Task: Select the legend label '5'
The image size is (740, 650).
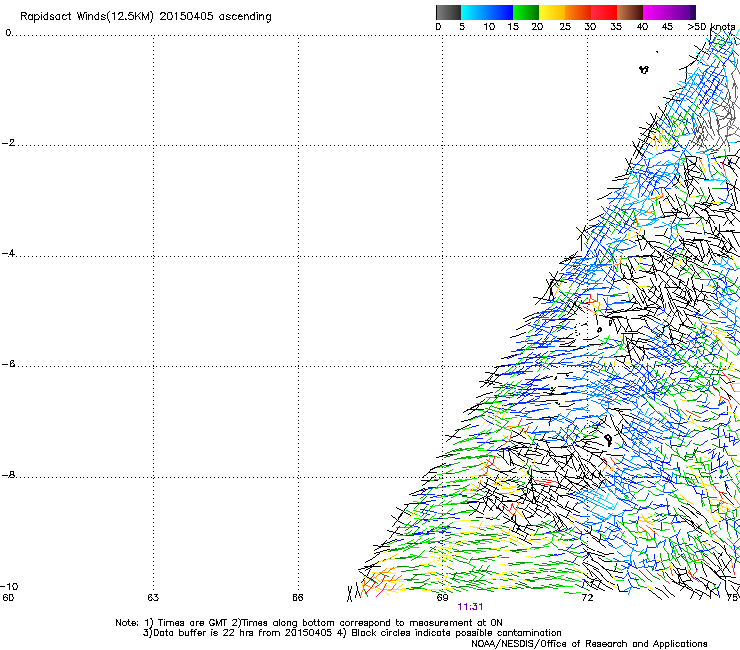Action: tap(462, 27)
